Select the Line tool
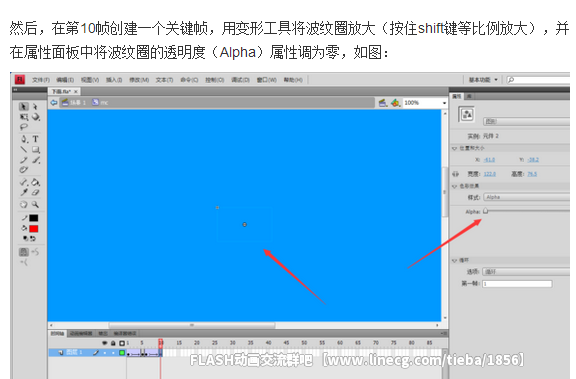576x379 pixels. click(24, 149)
